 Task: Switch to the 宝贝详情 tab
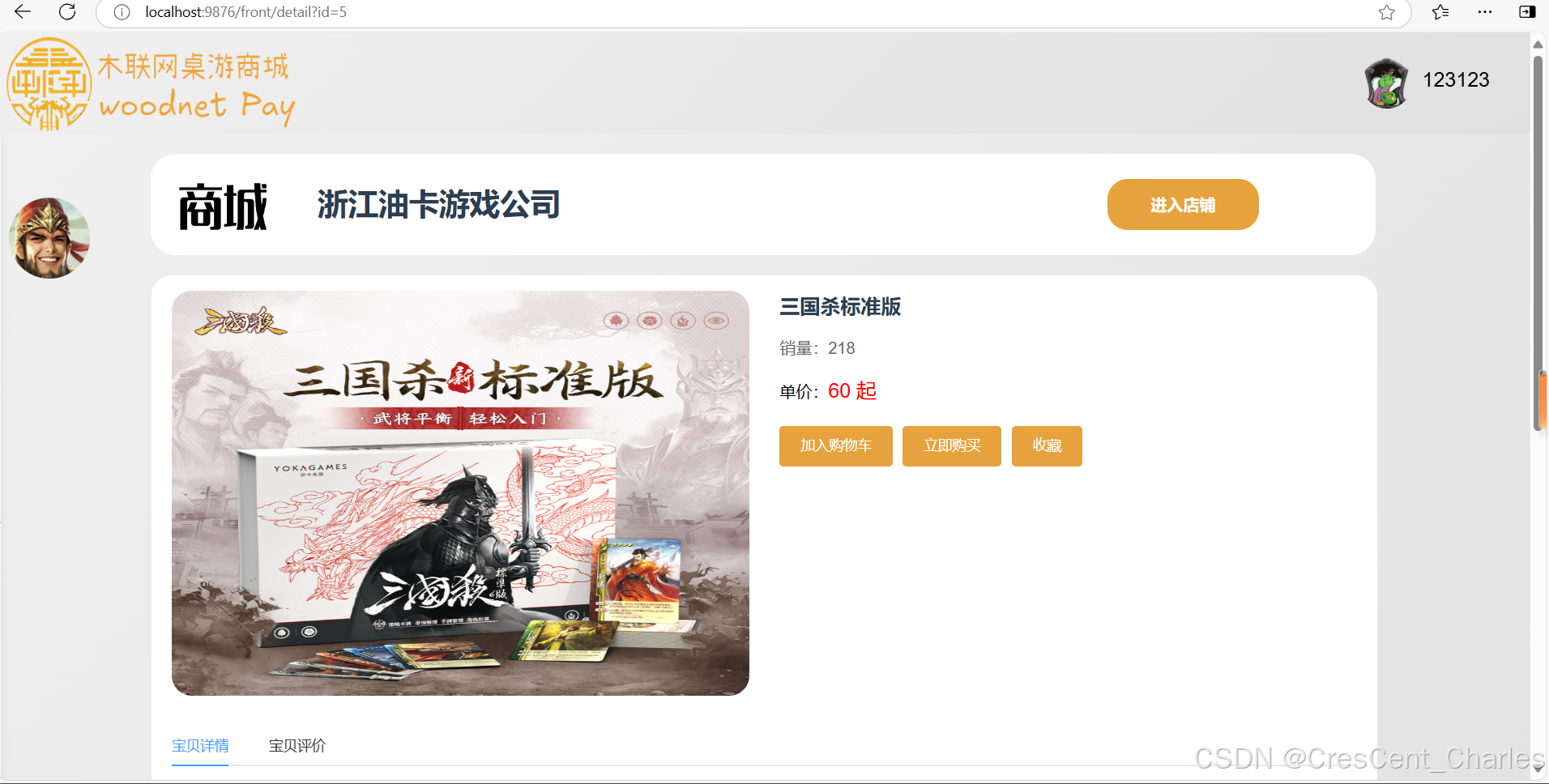coord(200,746)
